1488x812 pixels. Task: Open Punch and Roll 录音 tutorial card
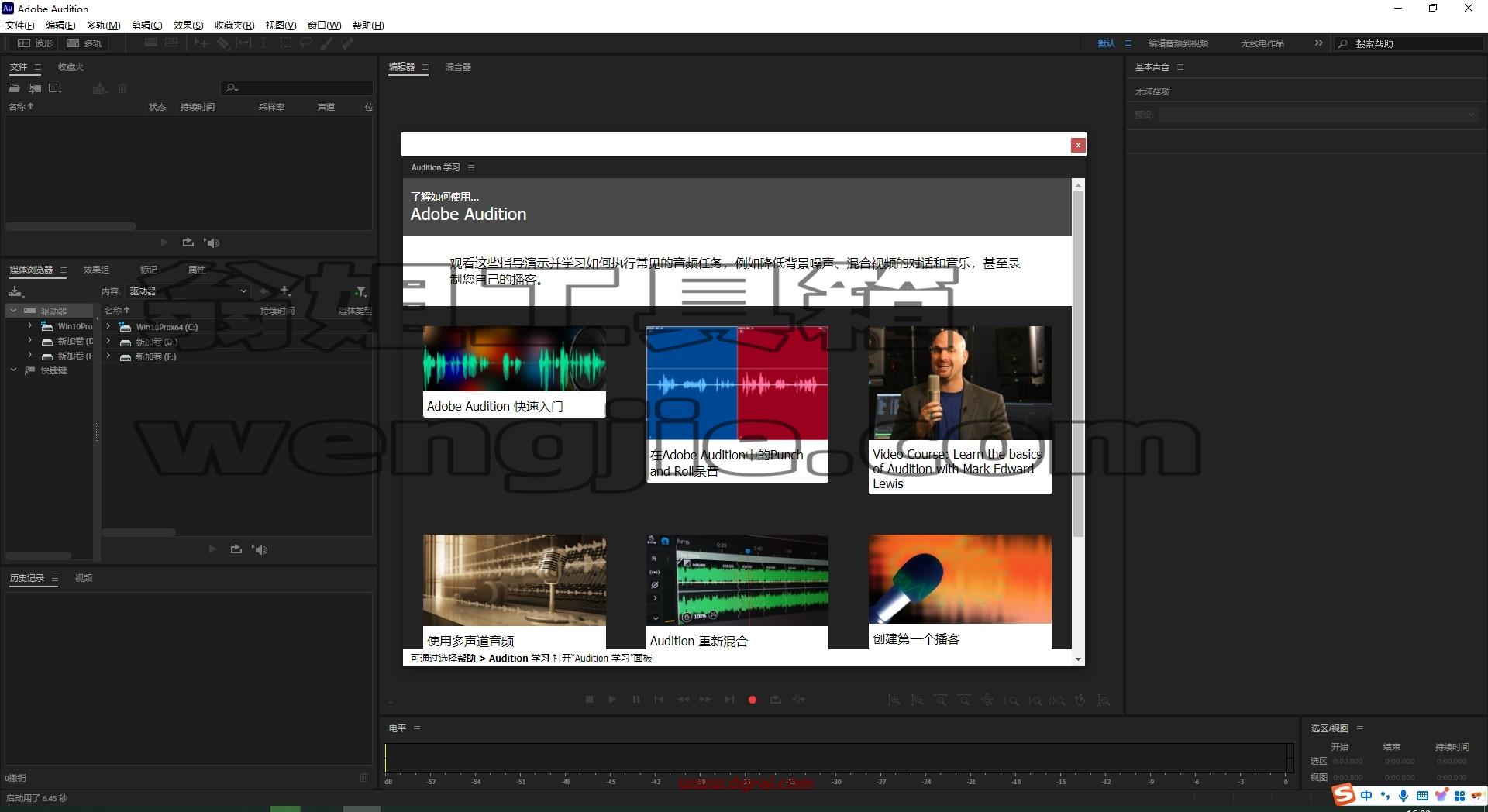coord(737,404)
